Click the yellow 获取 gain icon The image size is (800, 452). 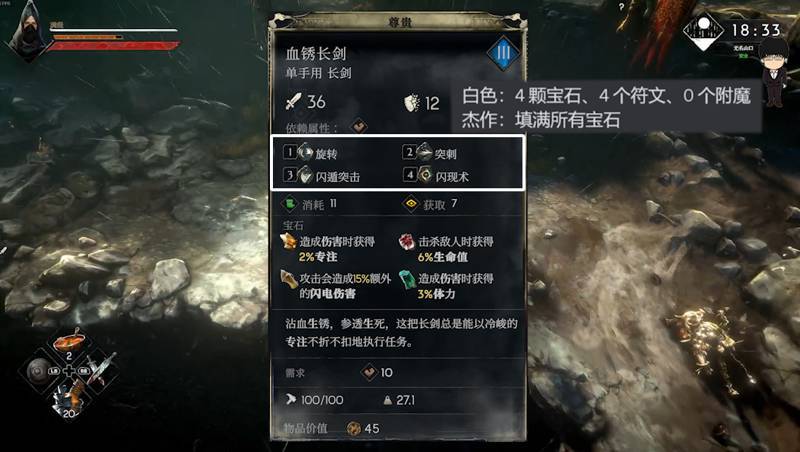[410, 204]
